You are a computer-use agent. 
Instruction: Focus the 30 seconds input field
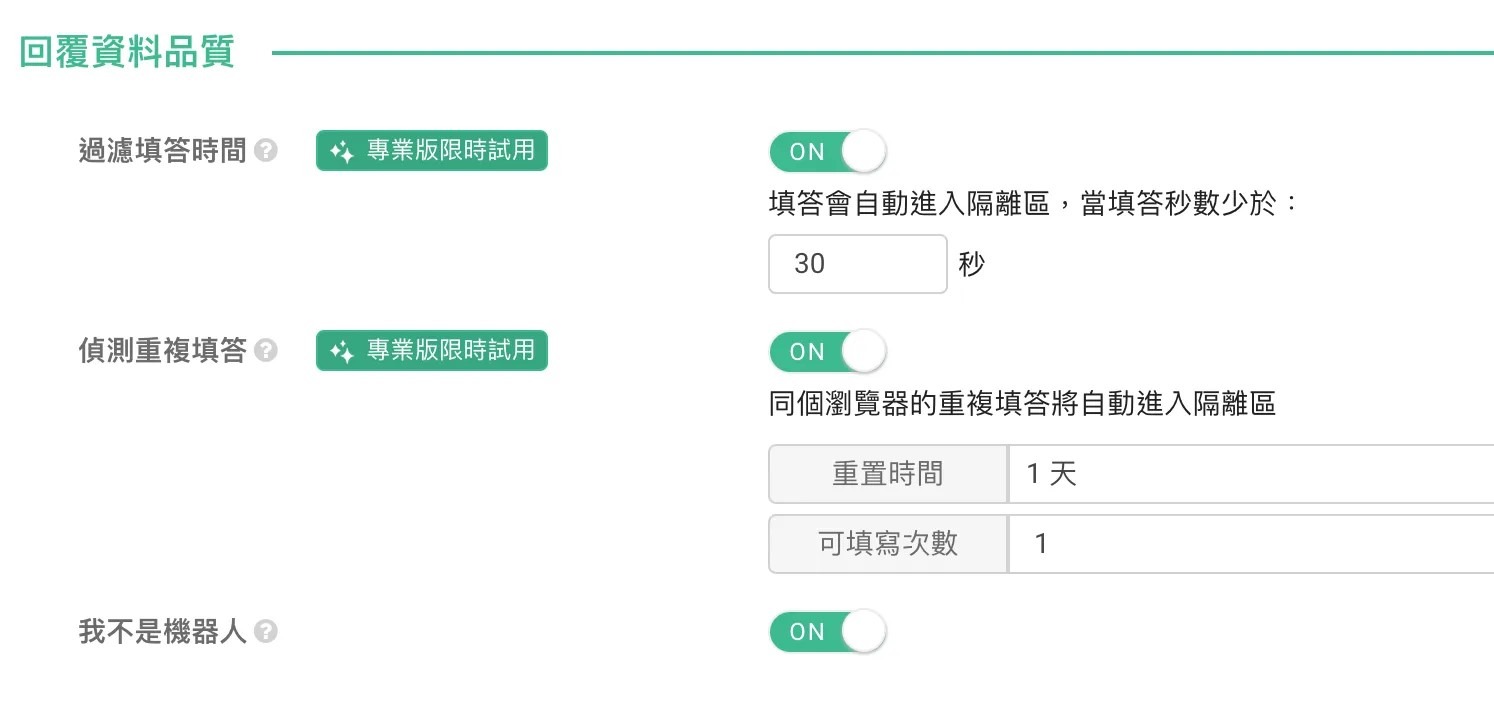coord(857,264)
